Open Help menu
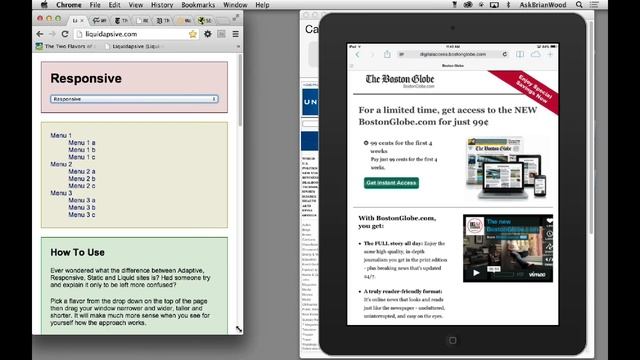Viewport: 640px width, 360px height. click(x=262, y=5)
